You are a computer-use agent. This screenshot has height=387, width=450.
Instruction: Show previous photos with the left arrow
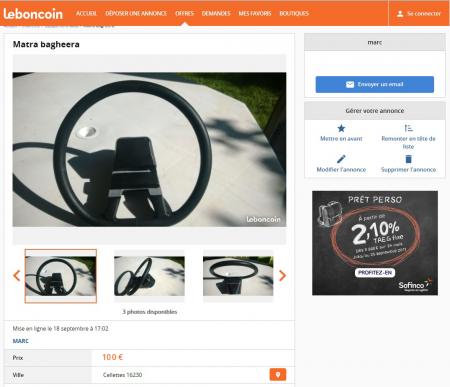(x=17, y=276)
